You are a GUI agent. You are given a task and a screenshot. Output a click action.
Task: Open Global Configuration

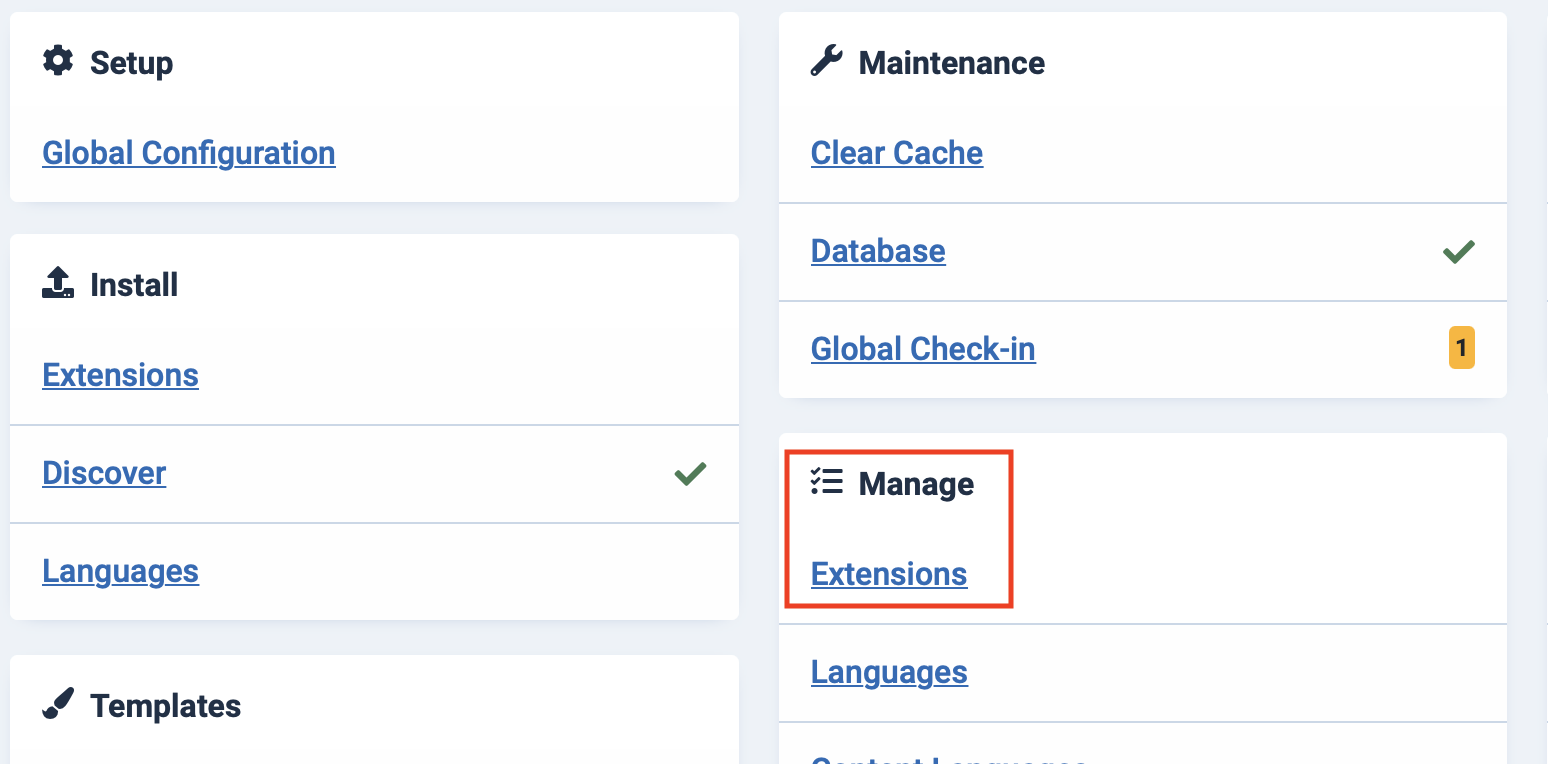pos(188,153)
